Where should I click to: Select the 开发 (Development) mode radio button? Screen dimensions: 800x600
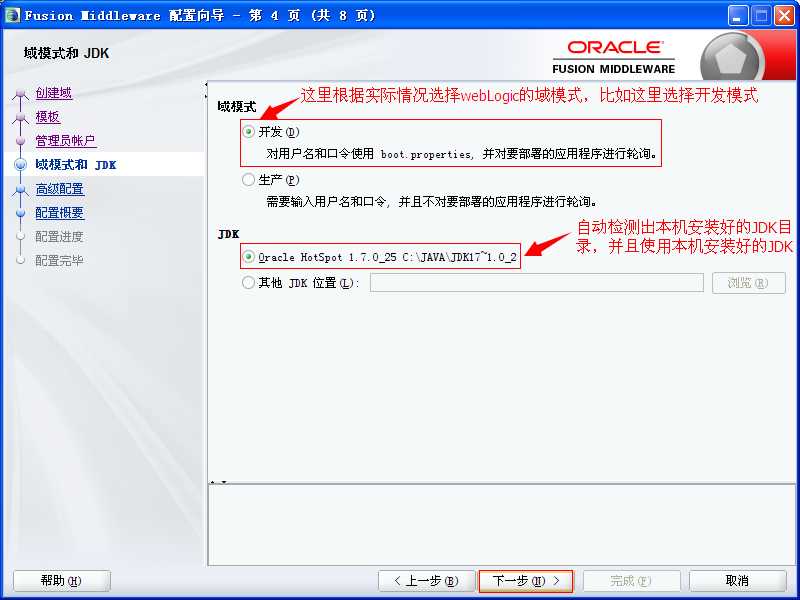tap(248, 132)
